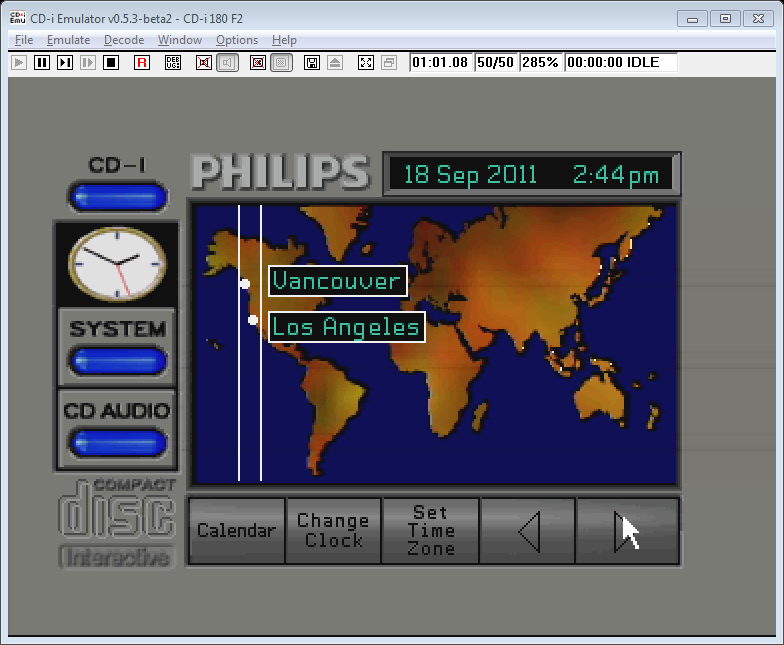Click the 50/50 frame rate field
Viewport: 784px width, 645px height.
click(x=496, y=62)
